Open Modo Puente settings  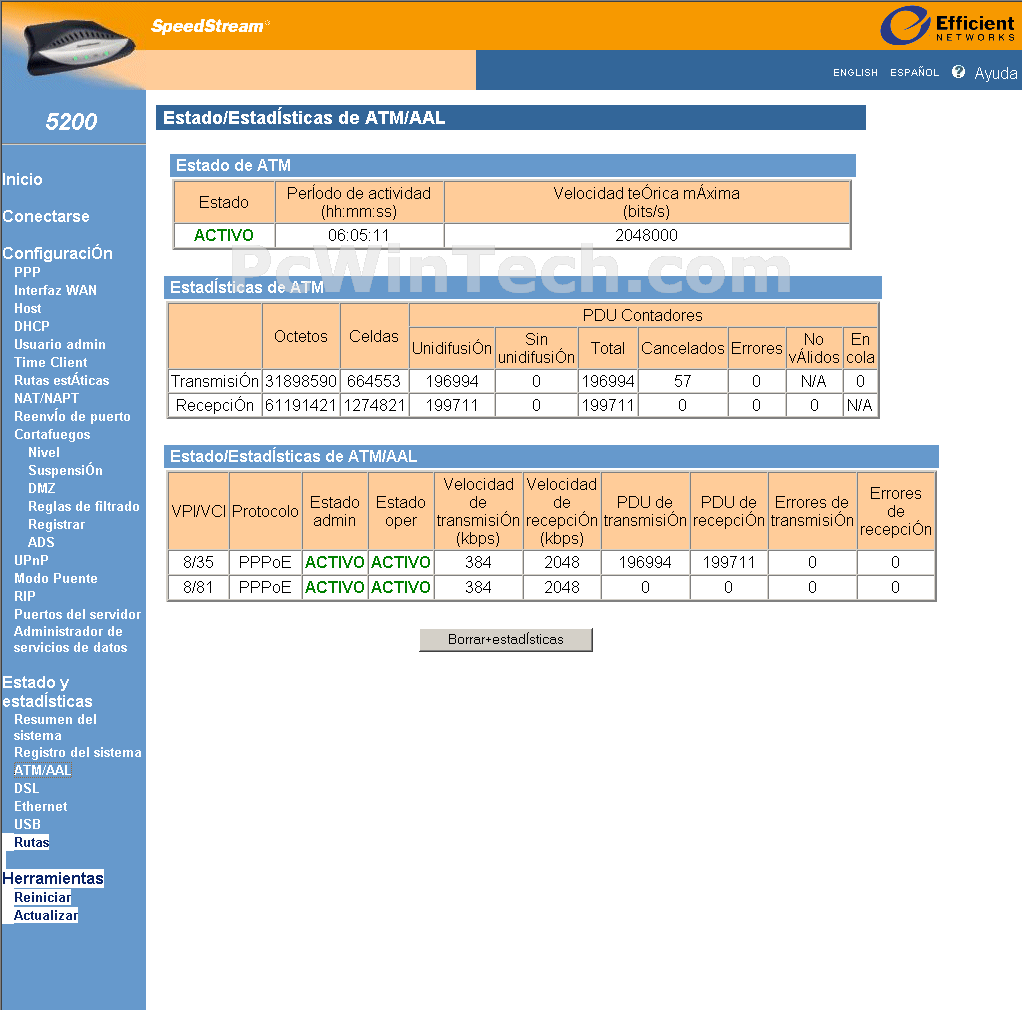pyautogui.click(x=56, y=579)
